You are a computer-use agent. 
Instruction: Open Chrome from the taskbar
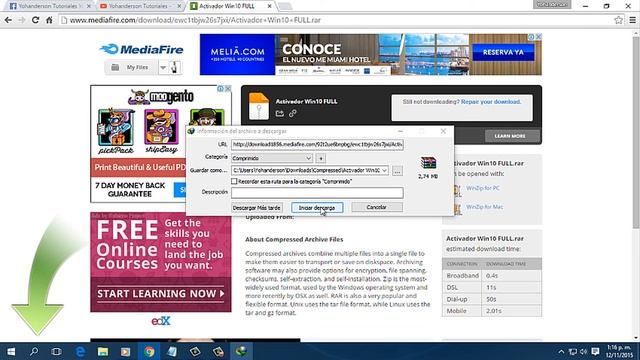click(x=149, y=351)
